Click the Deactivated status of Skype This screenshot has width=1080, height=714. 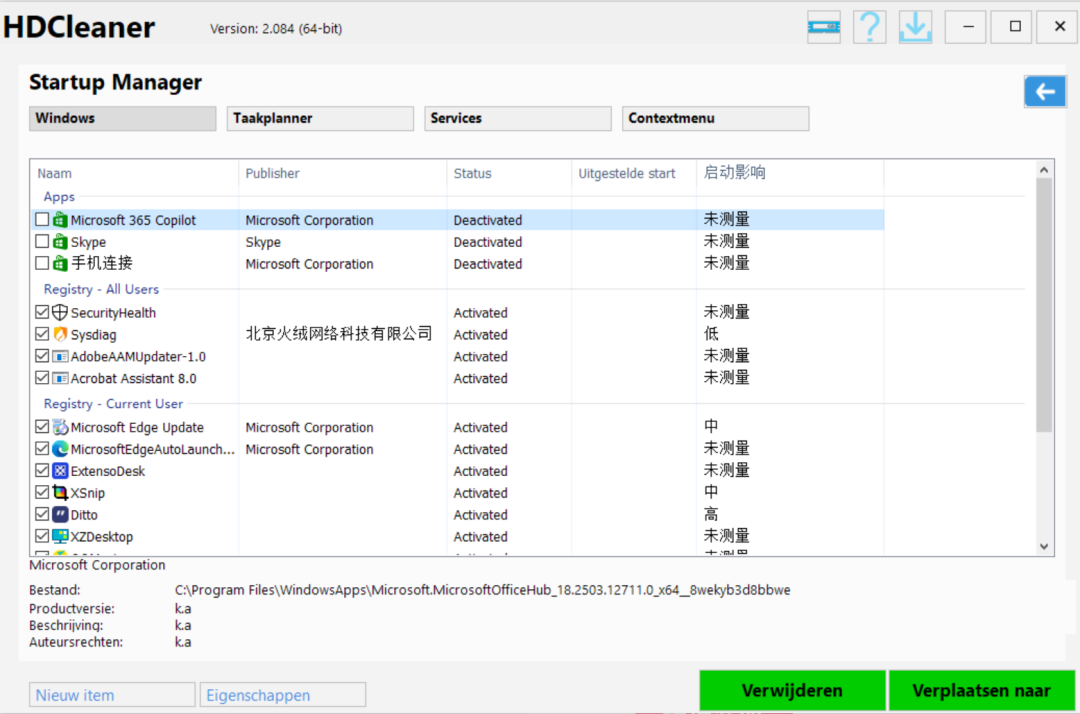[x=488, y=242]
